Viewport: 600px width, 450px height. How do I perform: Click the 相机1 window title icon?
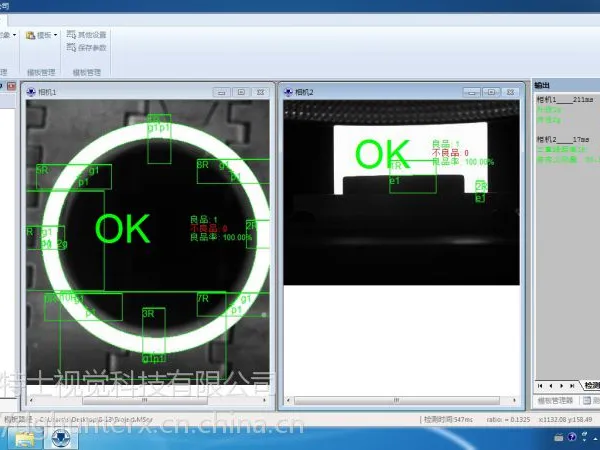pos(31,92)
